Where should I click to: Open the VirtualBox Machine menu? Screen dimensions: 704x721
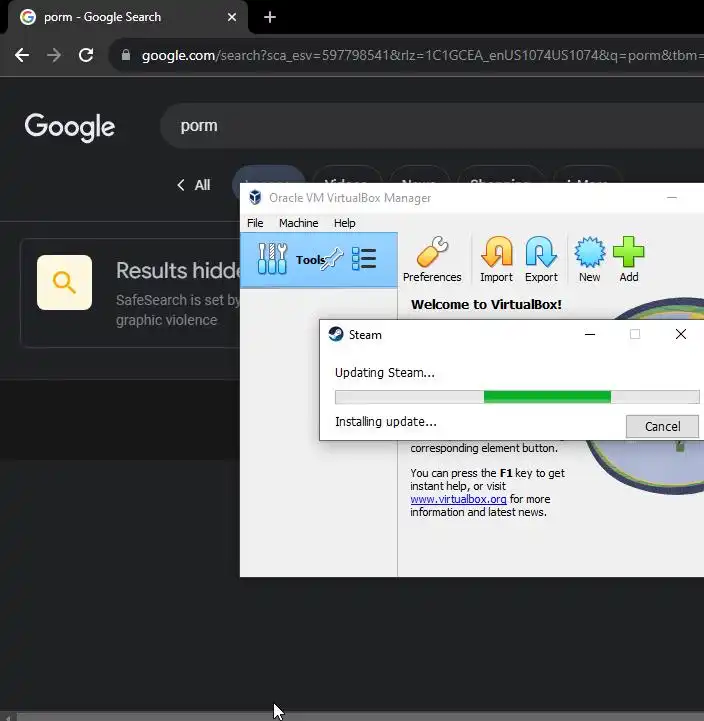(298, 223)
